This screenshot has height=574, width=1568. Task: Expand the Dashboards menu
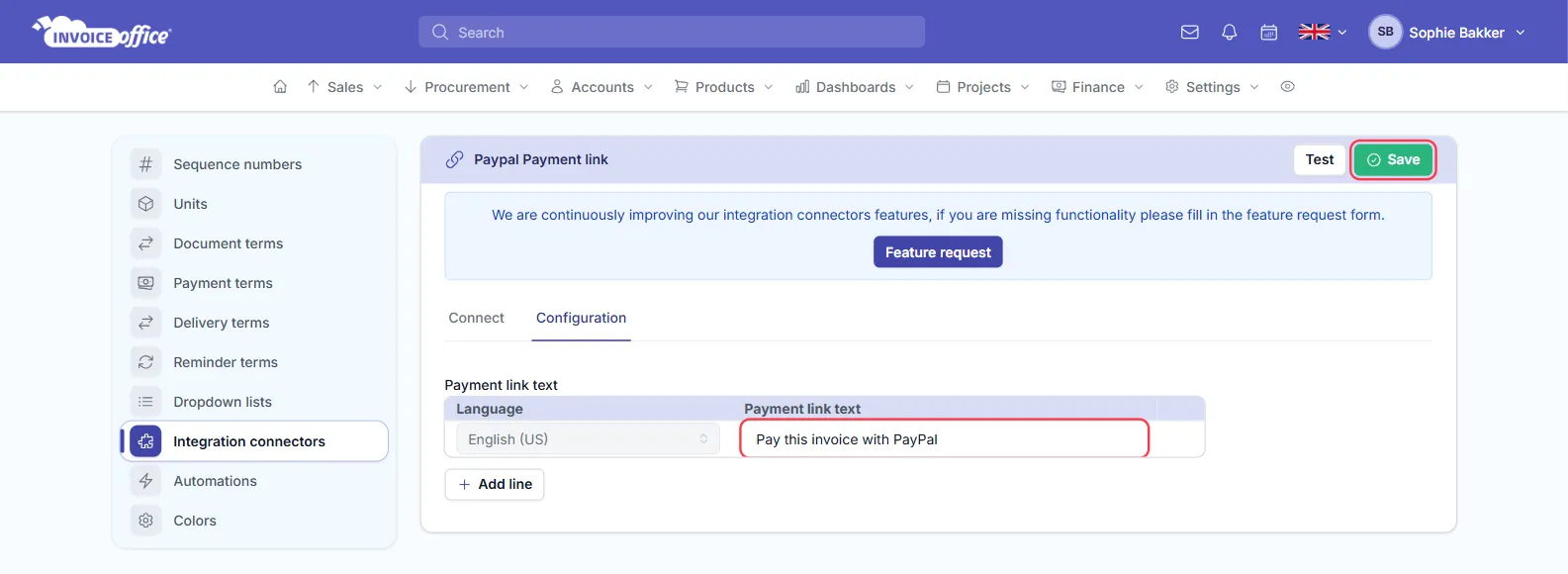855,87
